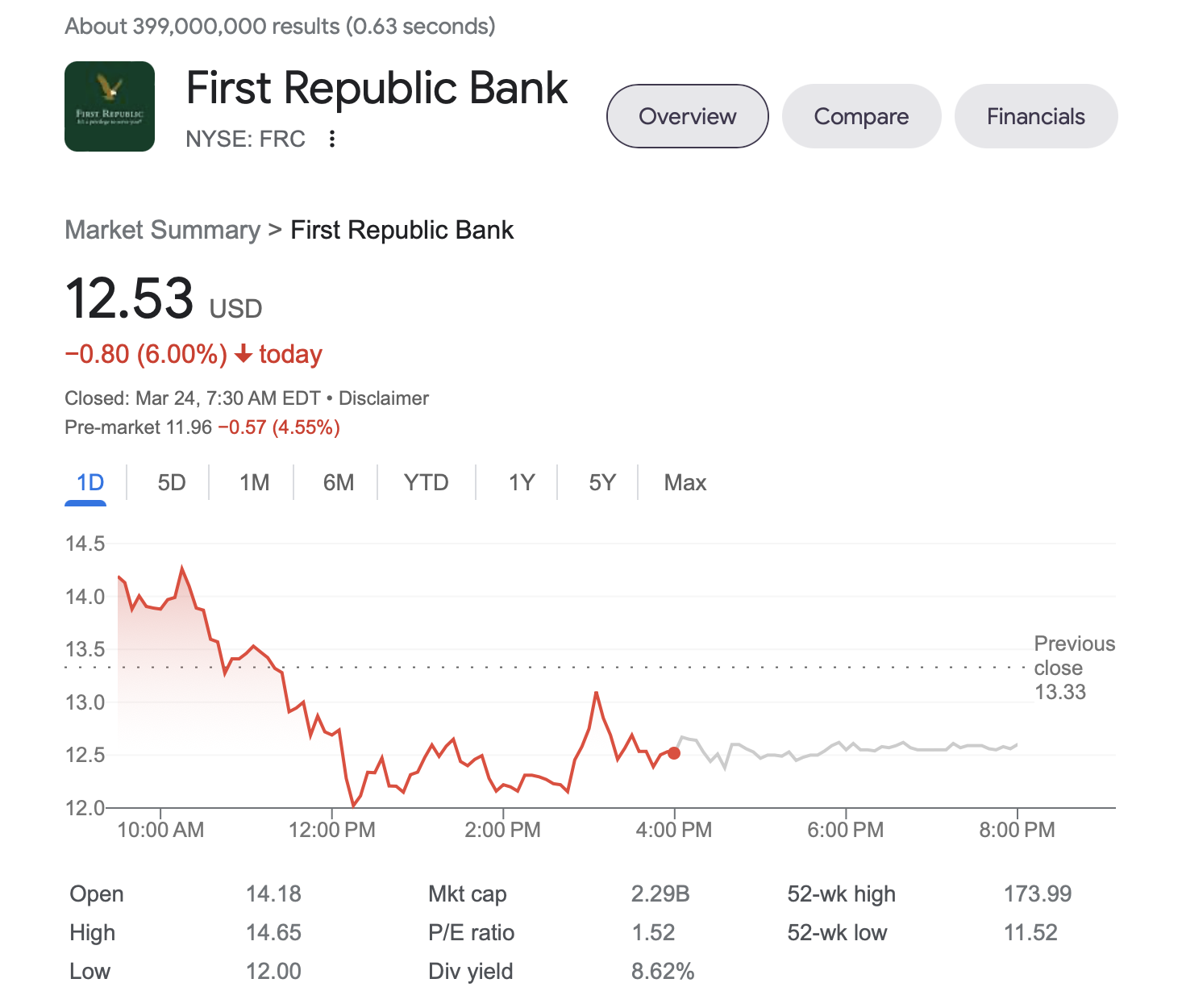Switch to the 5D chart range
This screenshot has height=1008, width=1182.
coord(172,483)
